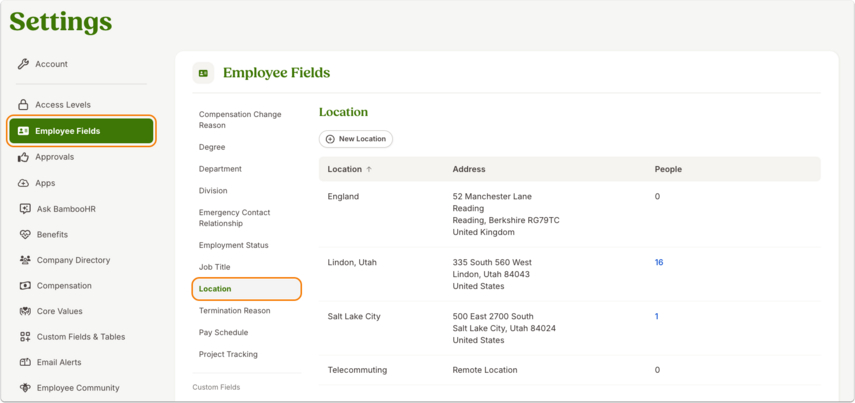Click the Telecommuting location name

[x=357, y=370]
